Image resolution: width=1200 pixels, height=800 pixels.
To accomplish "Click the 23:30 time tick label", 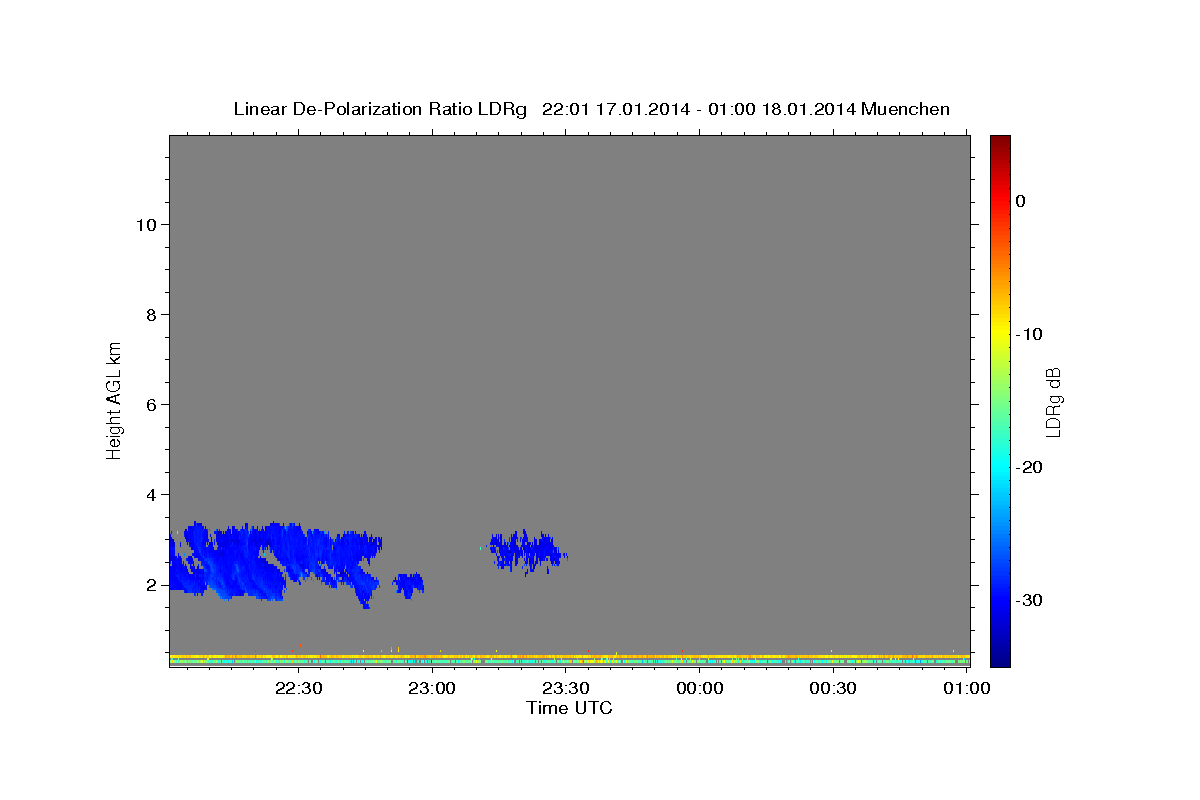I will click(x=566, y=688).
